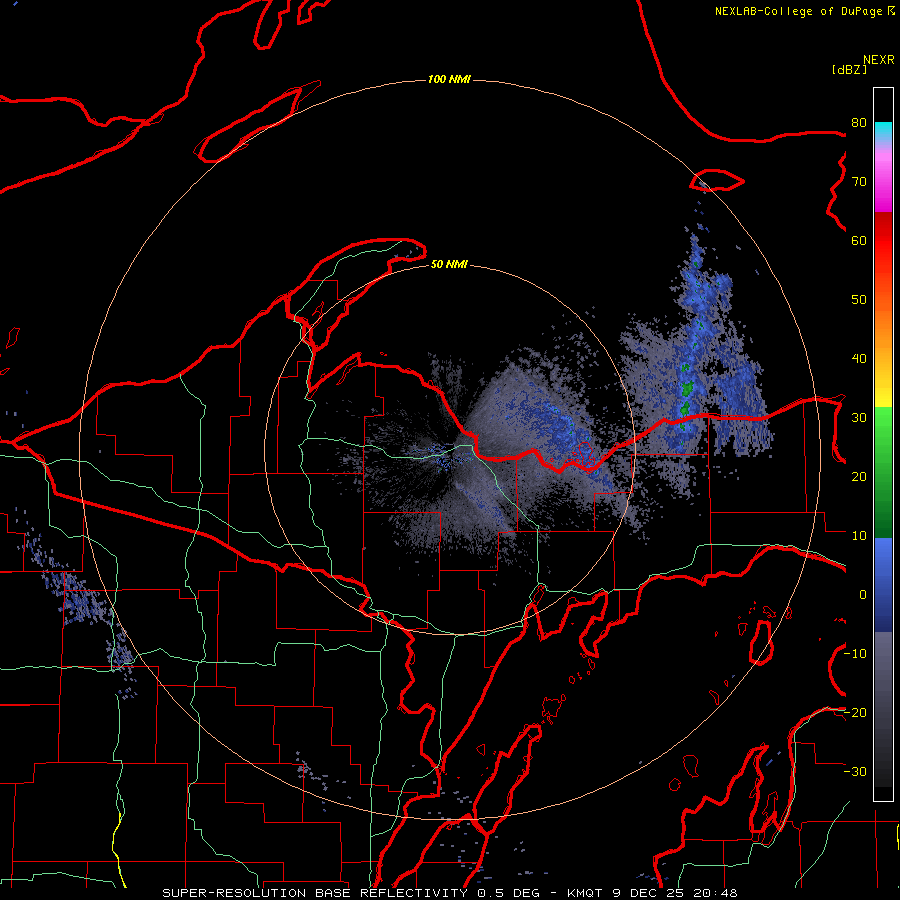Click the 20:48 timestamp in the caption
Image resolution: width=900 pixels, height=900 pixels.
[715, 893]
